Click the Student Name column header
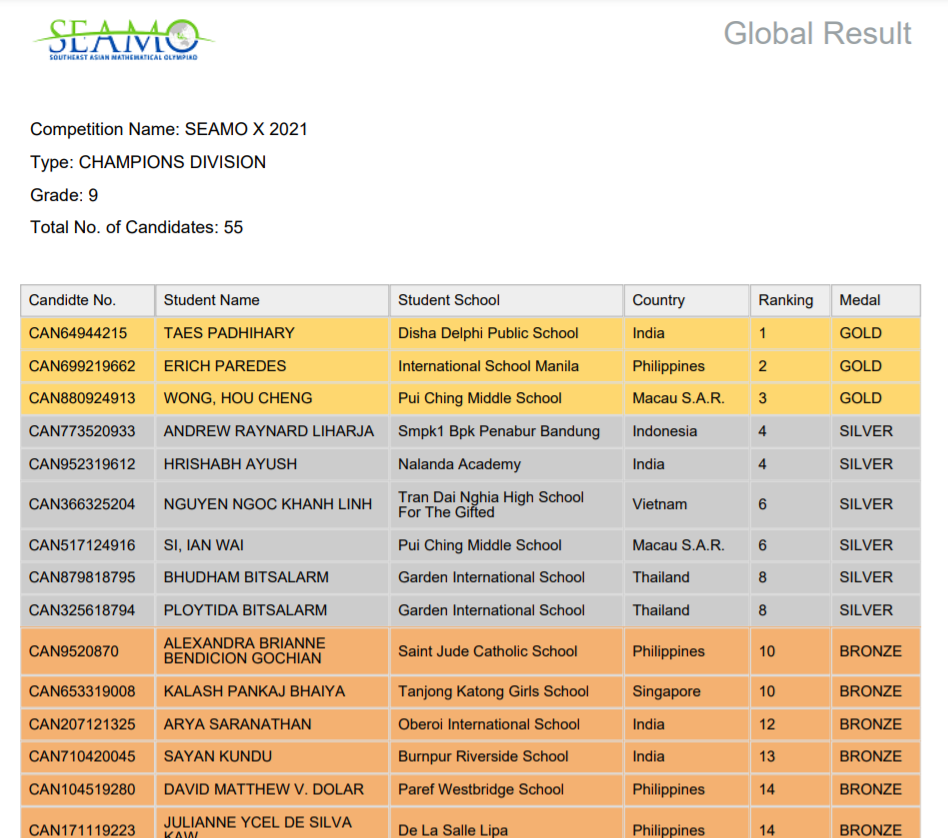This screenshot has height=838, width=948. pos(211,300)
